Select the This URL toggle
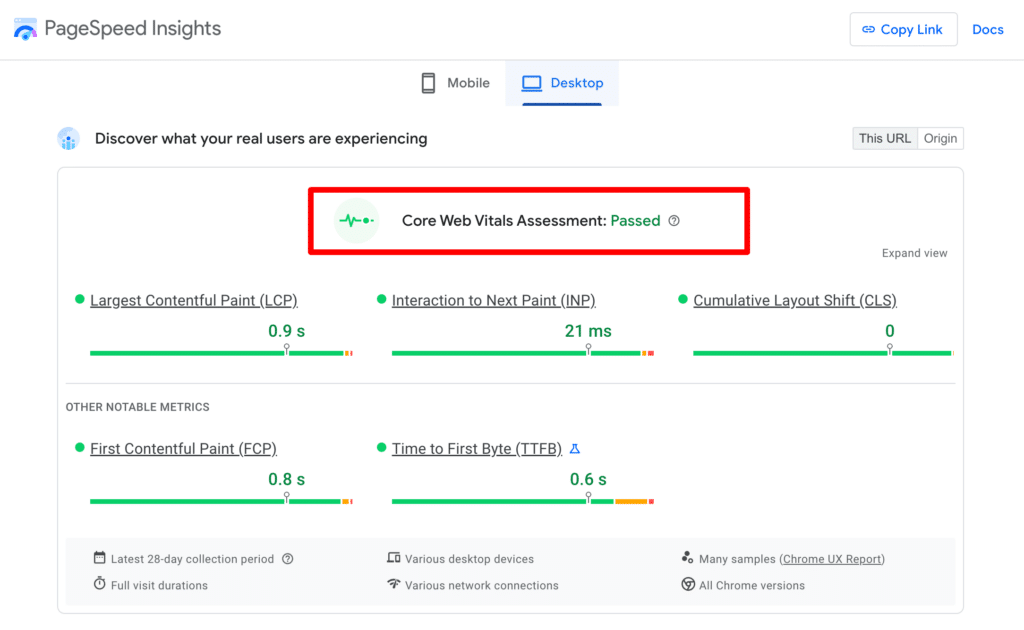1024x630 pixels. (x=884, y=138)
